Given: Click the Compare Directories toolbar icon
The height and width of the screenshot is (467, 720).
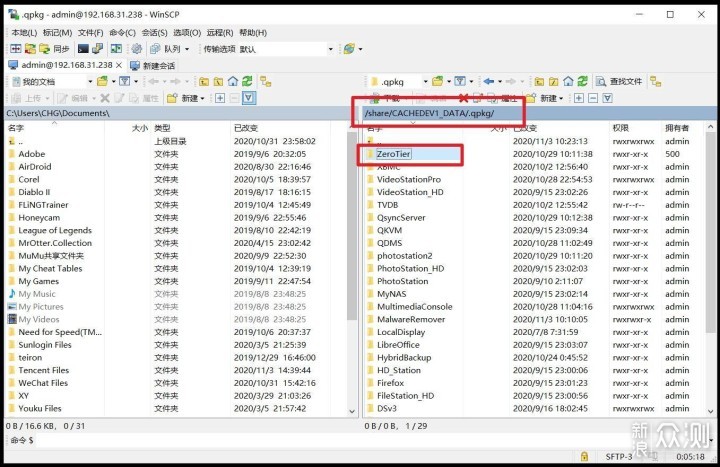Looking at the screenshot, I should pos(16,49).
